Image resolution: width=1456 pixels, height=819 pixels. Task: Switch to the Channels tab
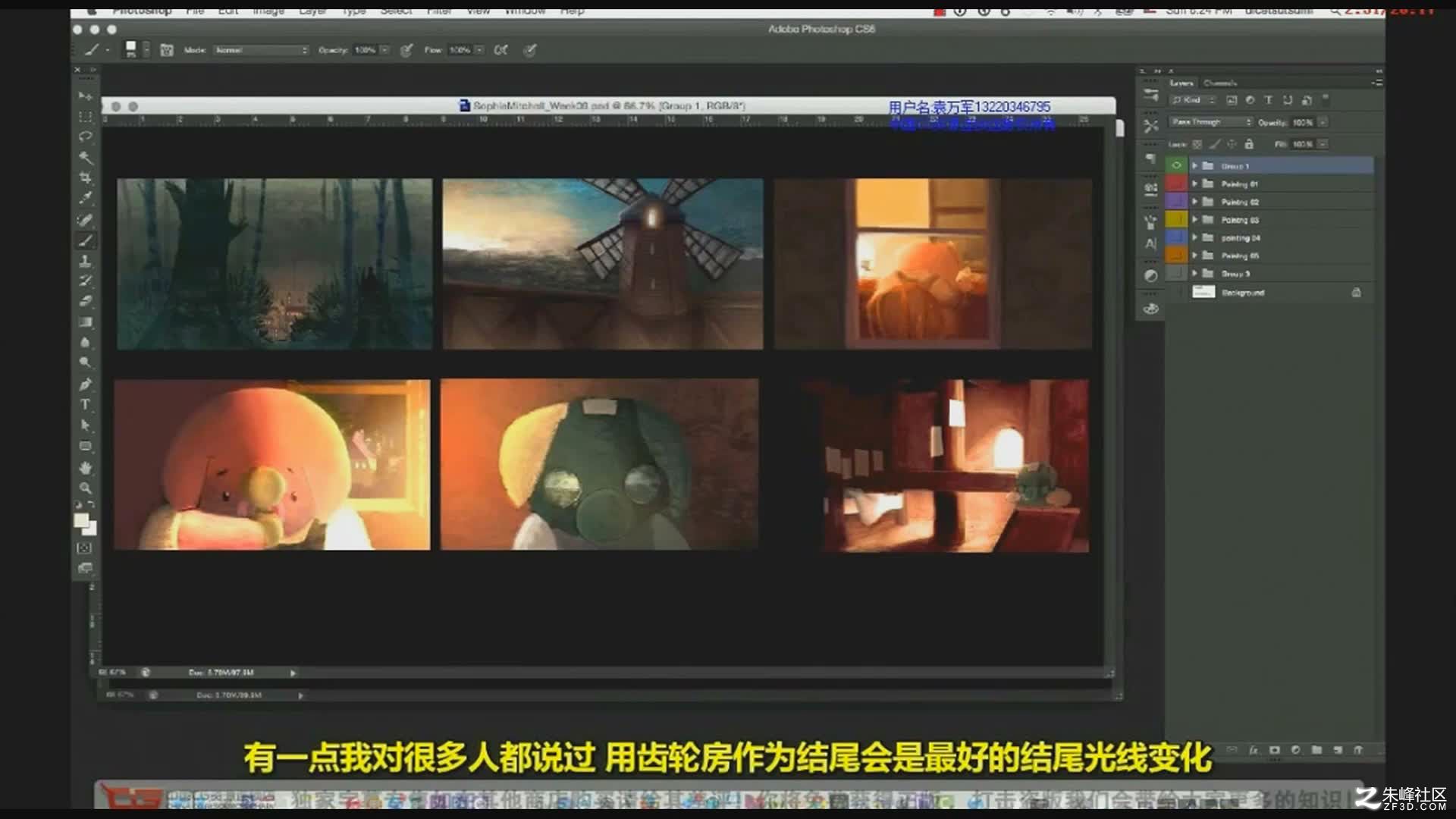tap(1220, 83)
